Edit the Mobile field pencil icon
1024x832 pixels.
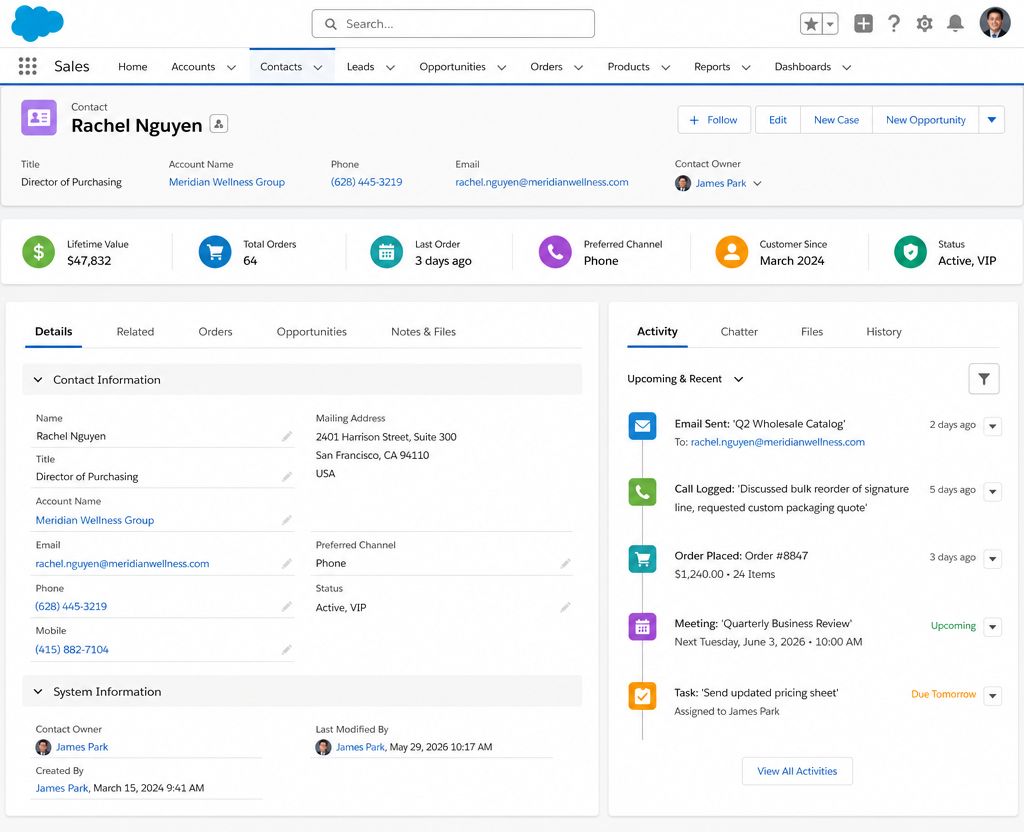[x=287, y=650]
